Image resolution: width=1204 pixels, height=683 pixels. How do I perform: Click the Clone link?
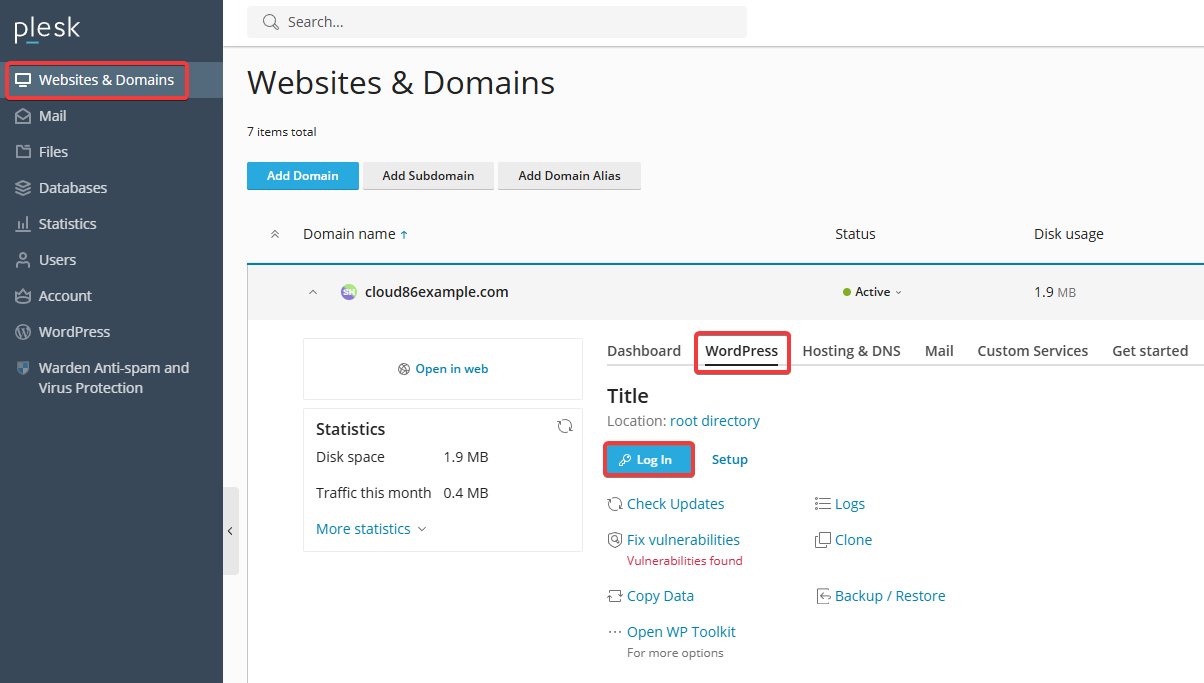854,540
